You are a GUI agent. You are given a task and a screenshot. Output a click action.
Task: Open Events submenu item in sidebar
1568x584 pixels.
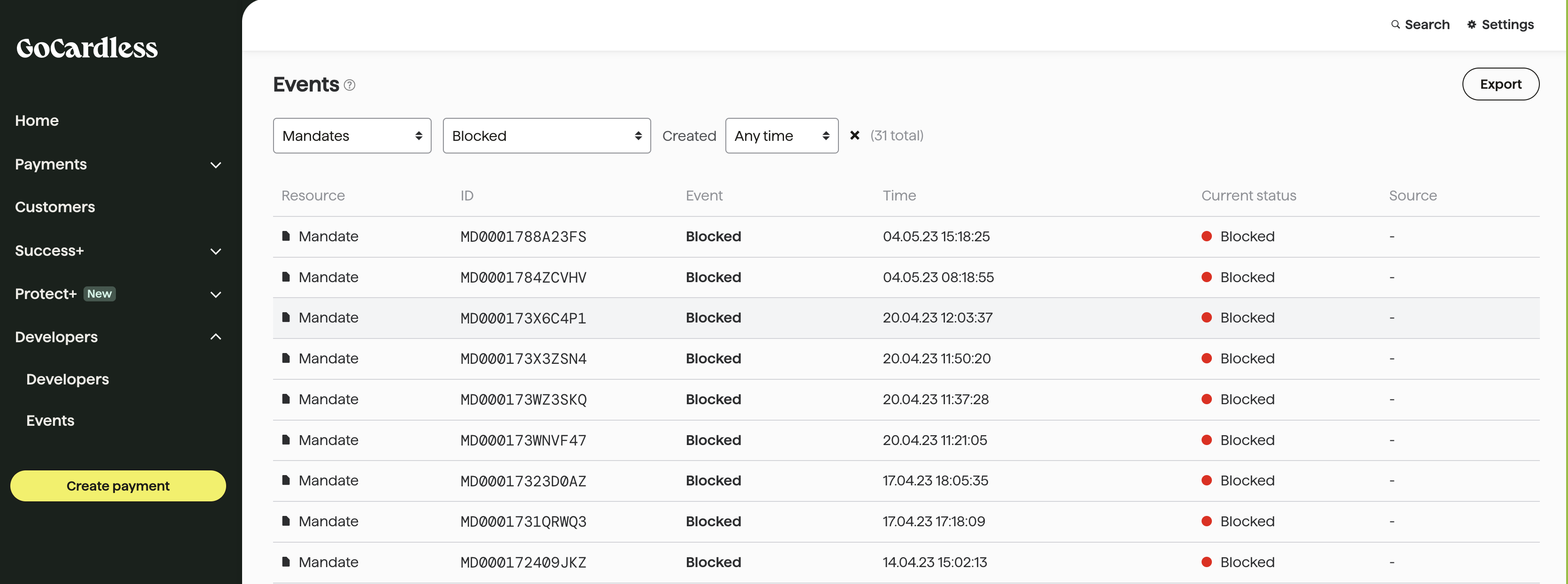(x=50, y=421)
